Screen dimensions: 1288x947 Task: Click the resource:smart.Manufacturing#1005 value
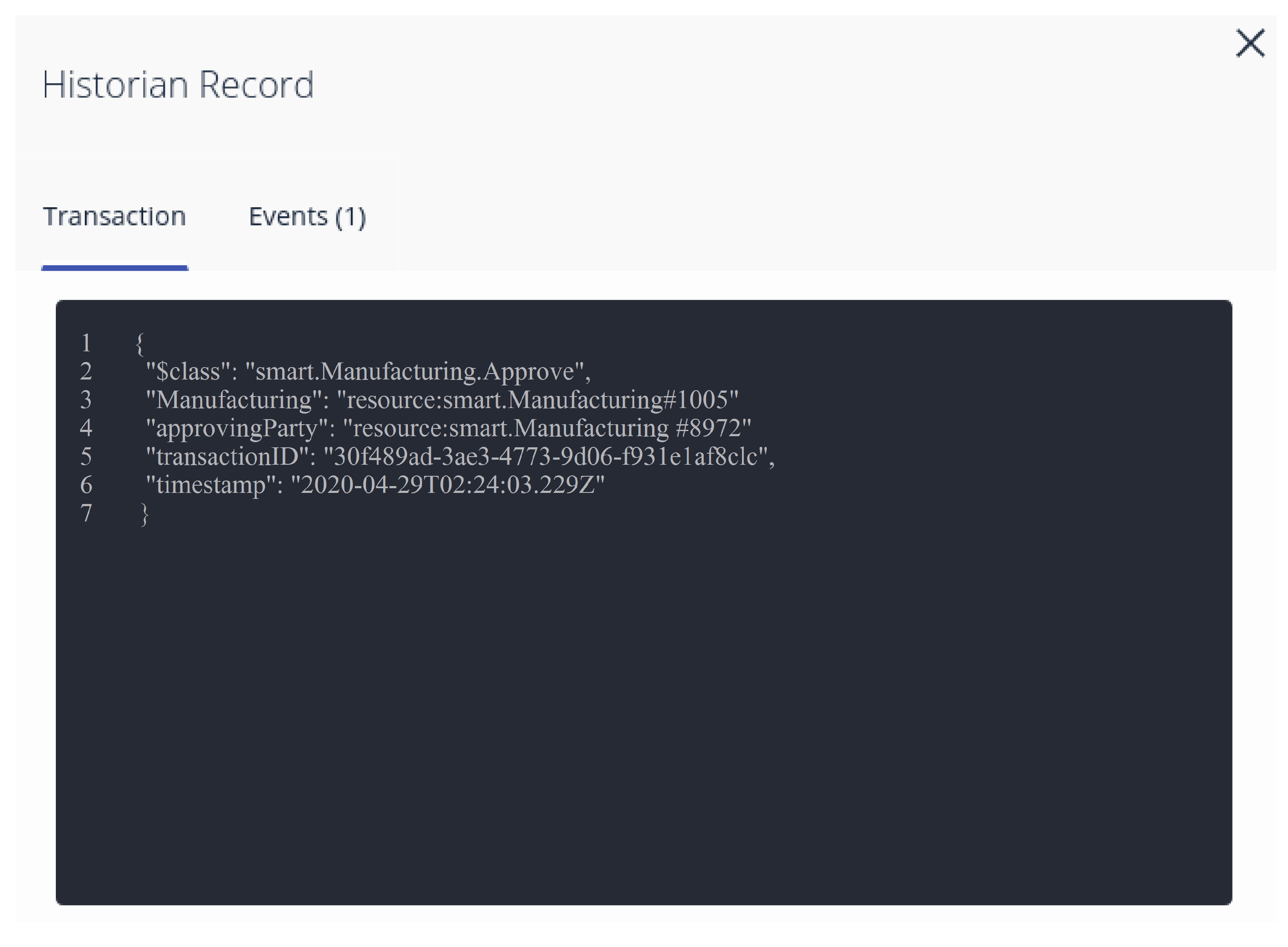[537, 400]
